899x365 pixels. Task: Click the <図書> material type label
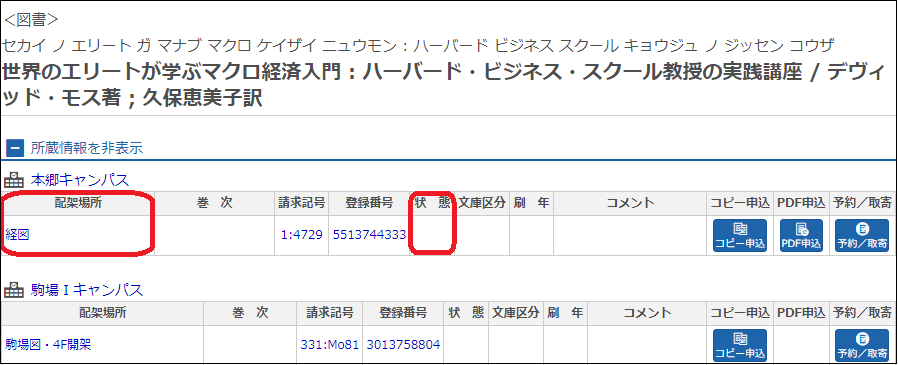pos(31,19)
